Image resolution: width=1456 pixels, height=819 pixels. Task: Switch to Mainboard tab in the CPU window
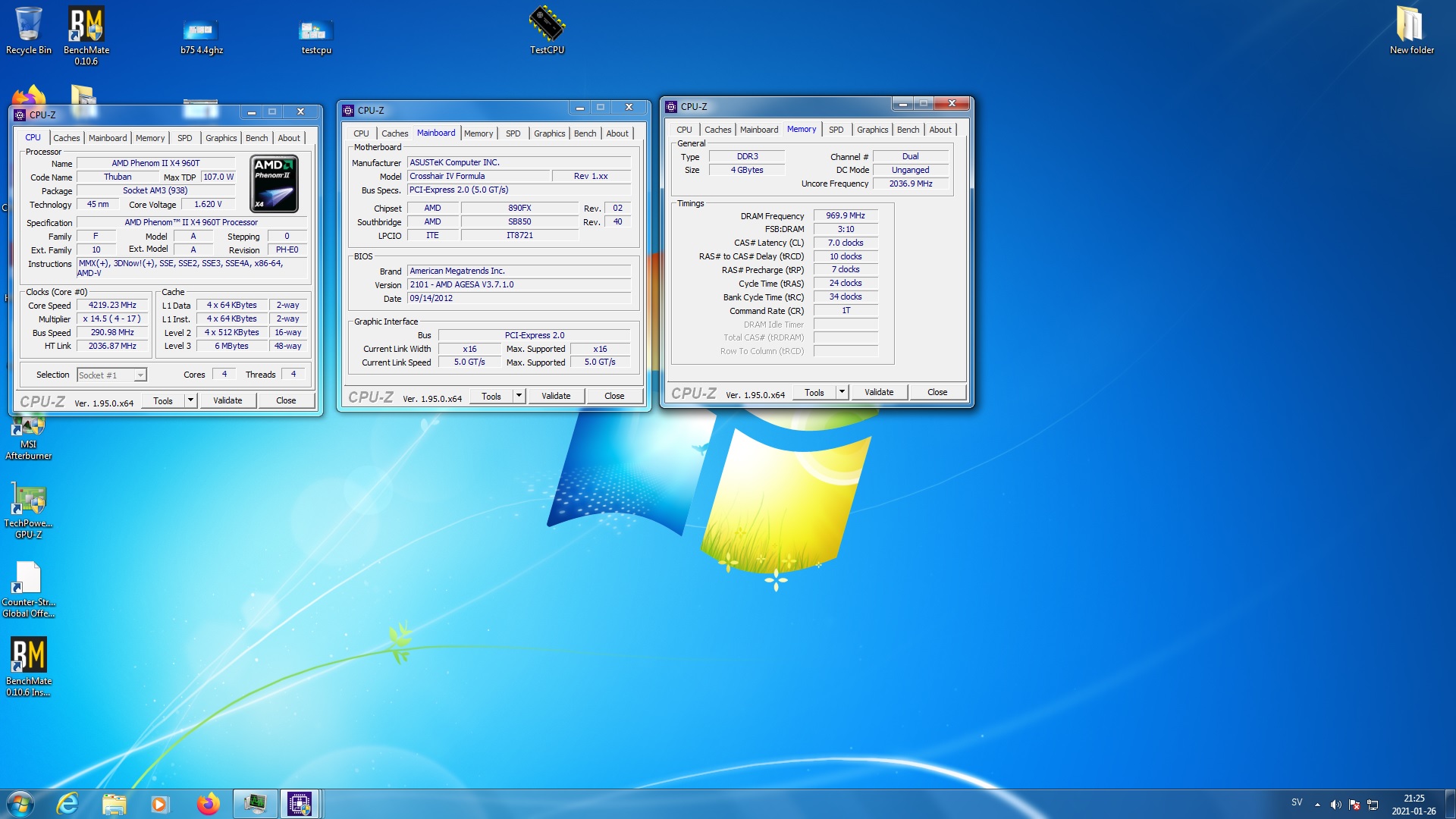click(108, 138)
